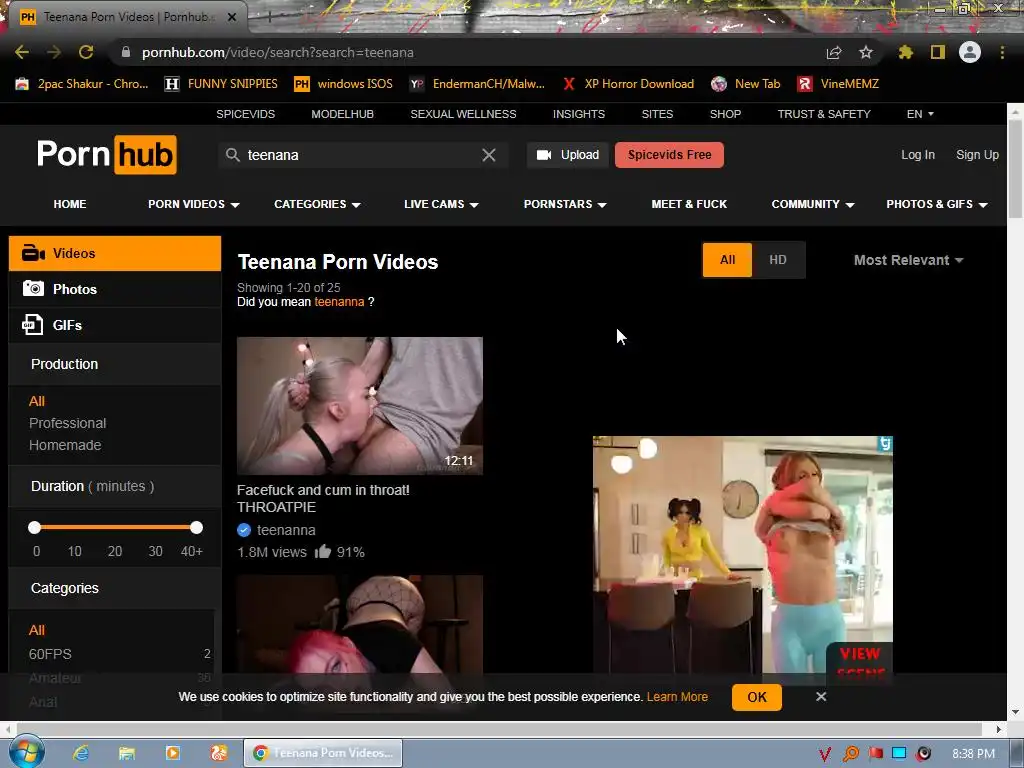Click the OK cookie button

[757, 697]
